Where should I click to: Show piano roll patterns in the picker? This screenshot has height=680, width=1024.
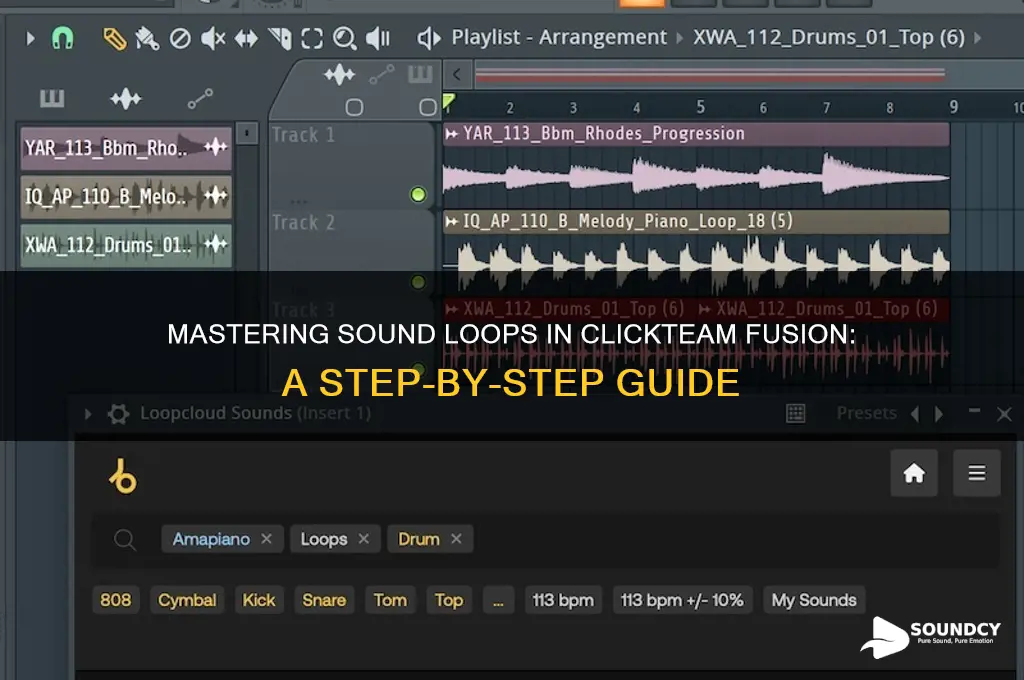pos(52,99)
